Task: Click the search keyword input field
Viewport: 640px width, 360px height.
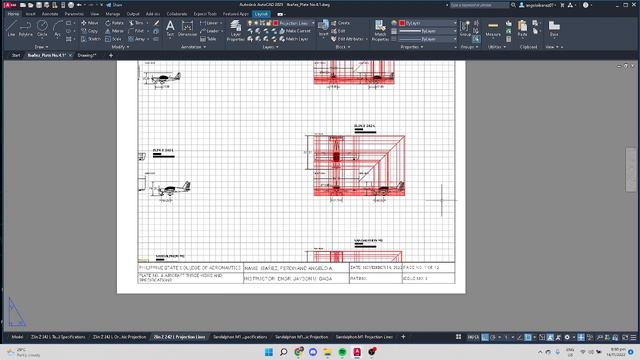Action: pos(479,5)
